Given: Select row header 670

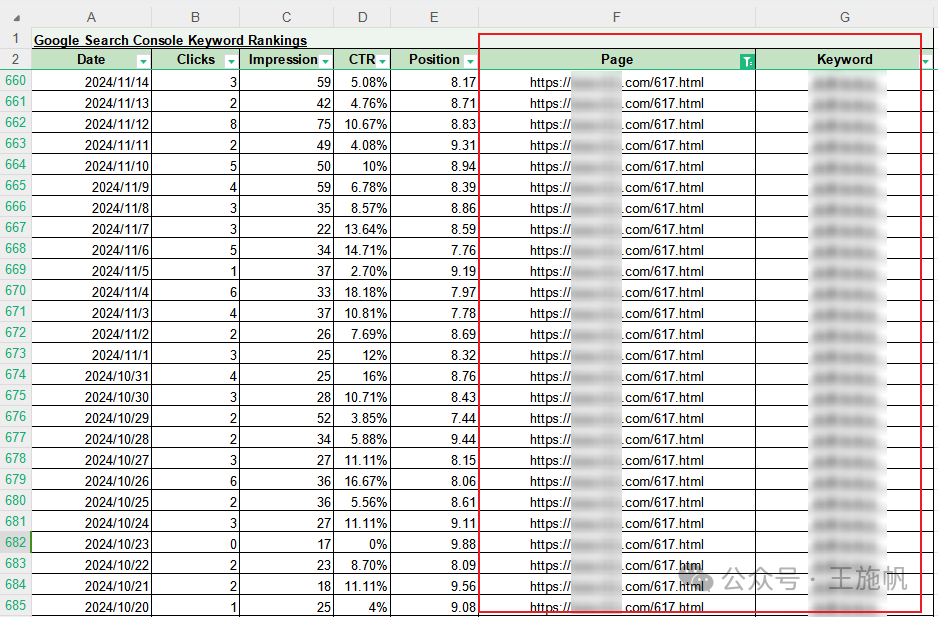Looking at the screenshot, I should pos(16,291).
